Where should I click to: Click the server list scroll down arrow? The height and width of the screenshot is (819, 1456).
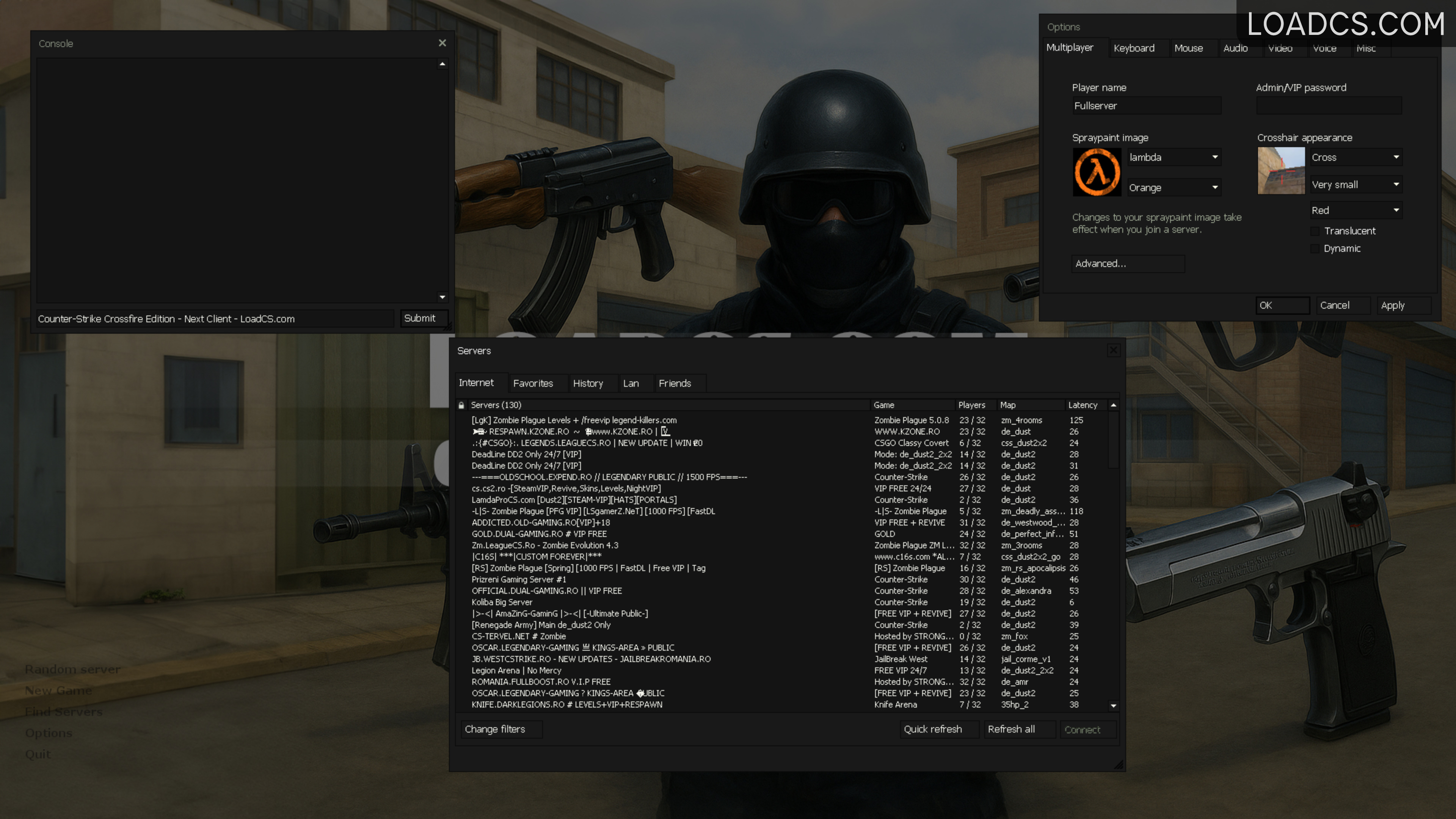(x=1113, y=705)
